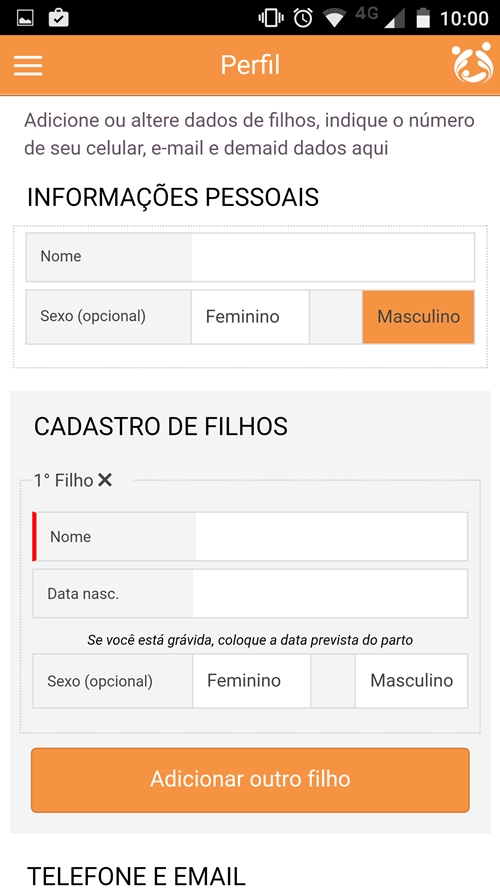
Task: Choose Masculino for 1° Filho
Action: pos(412,680)
